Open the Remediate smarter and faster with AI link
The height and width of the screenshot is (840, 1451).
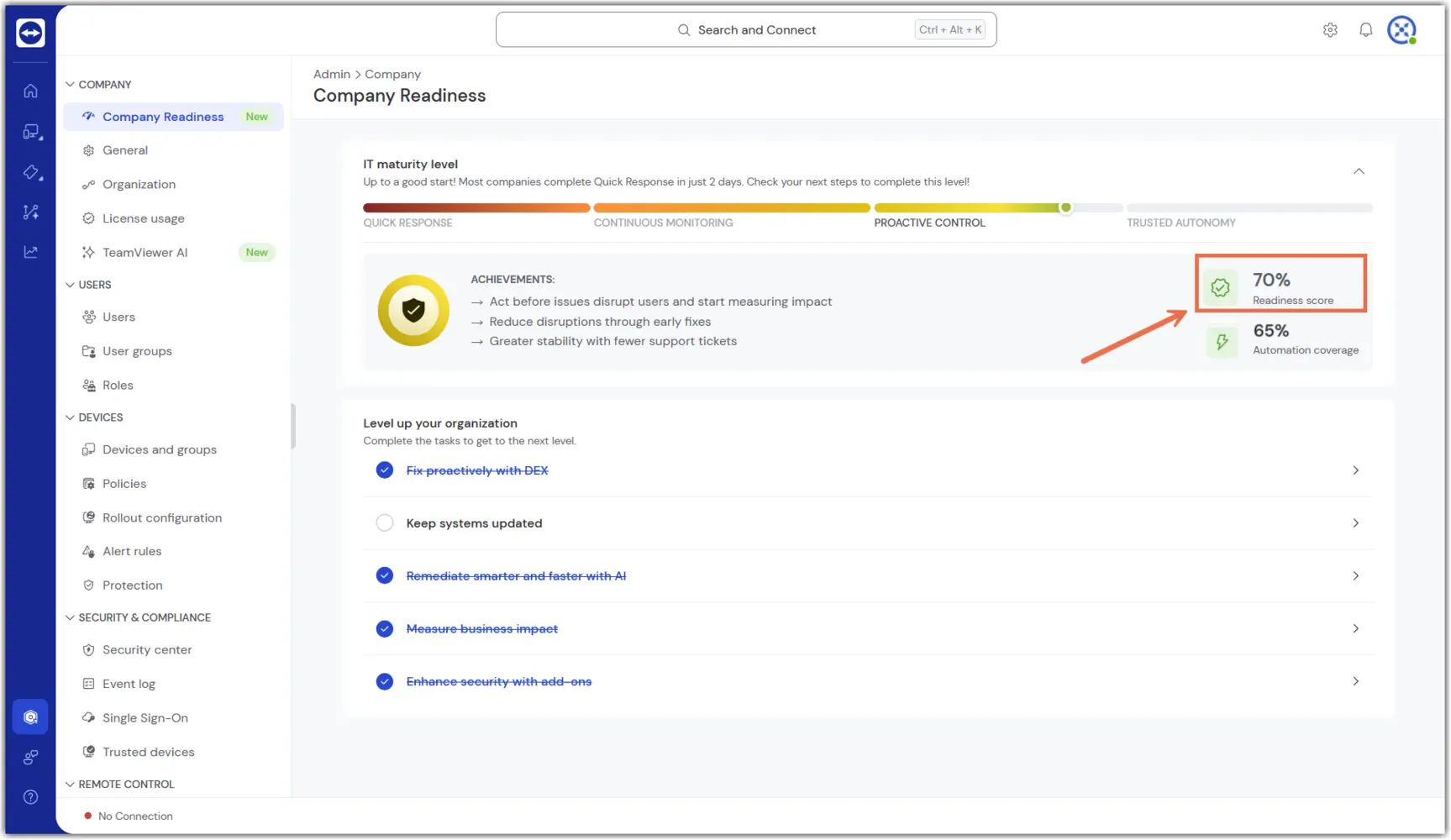(x=516, y=576)
